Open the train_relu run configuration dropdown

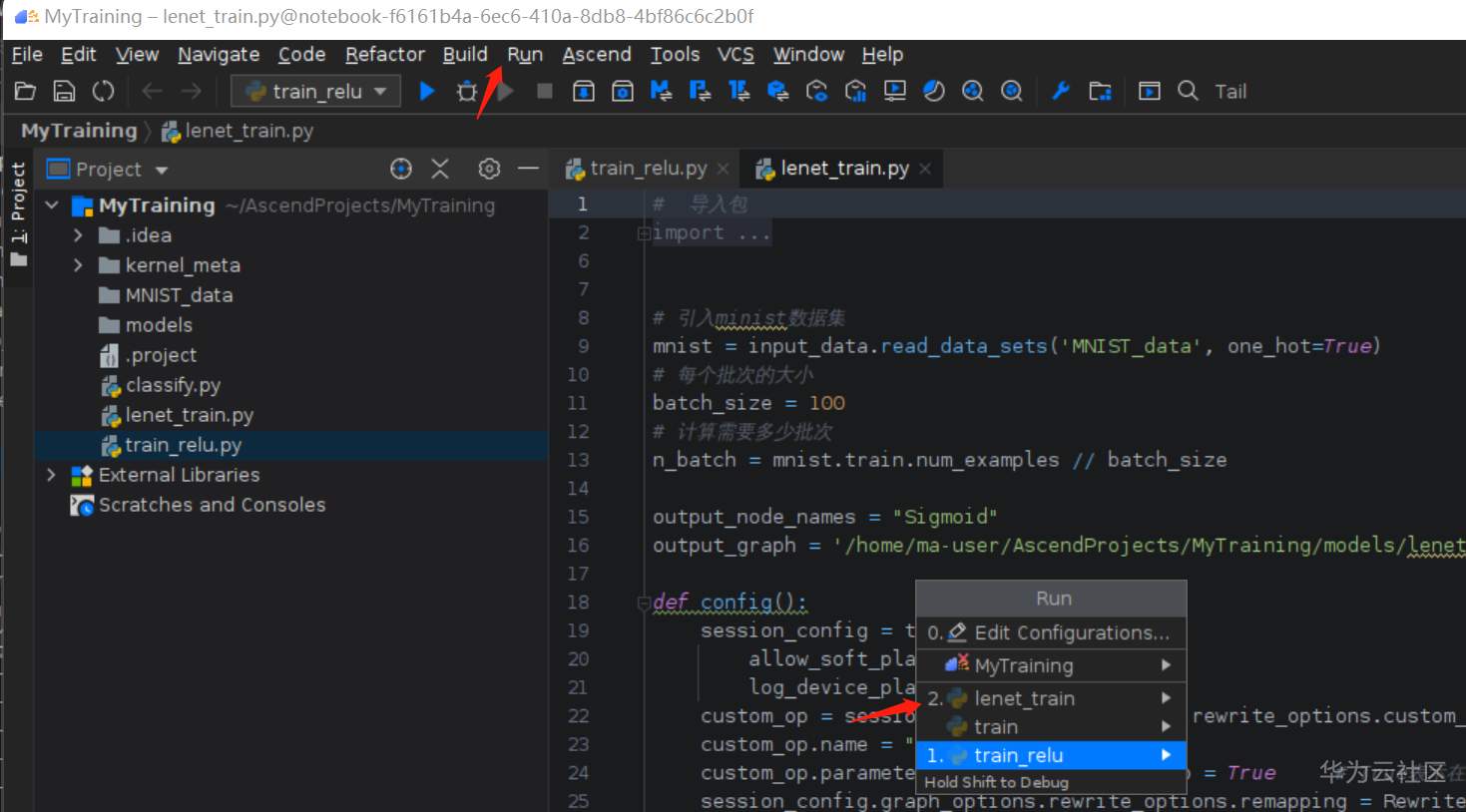click(x=315, y=92)
